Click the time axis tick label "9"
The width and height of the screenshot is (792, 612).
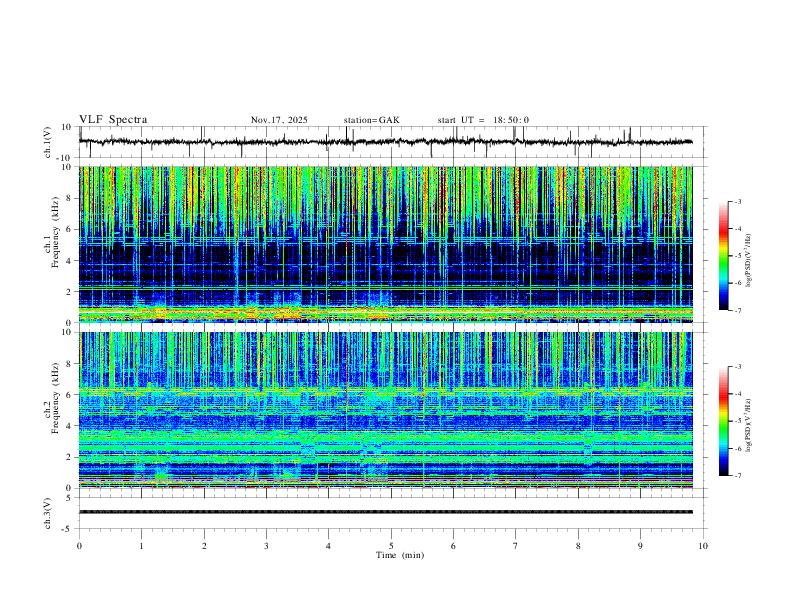(640, 546)
